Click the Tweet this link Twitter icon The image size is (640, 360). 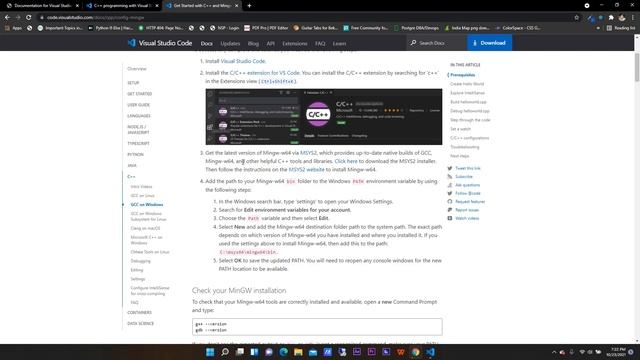449,168
